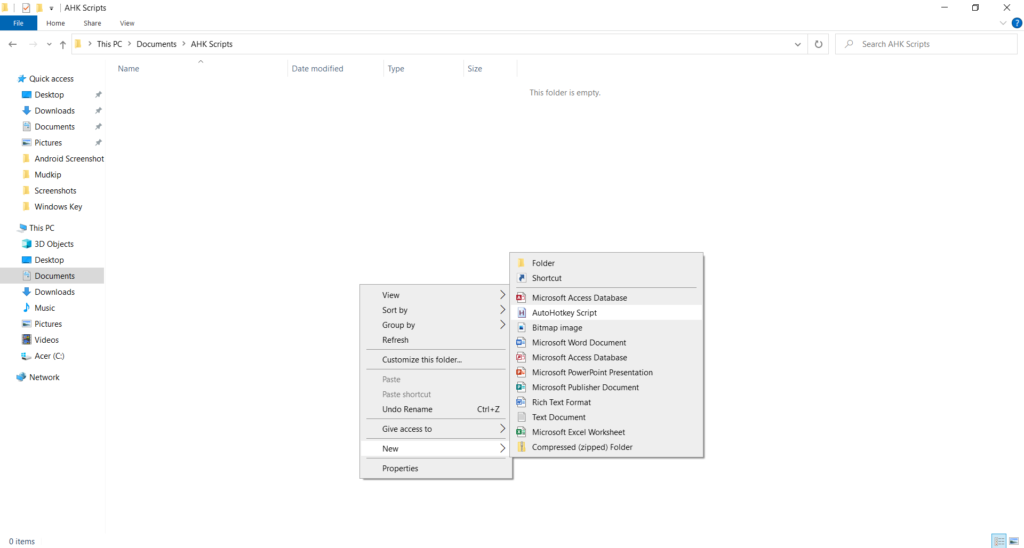Open the Group by submenu
Screen dimensions: 1024x548
coord(436,325)
